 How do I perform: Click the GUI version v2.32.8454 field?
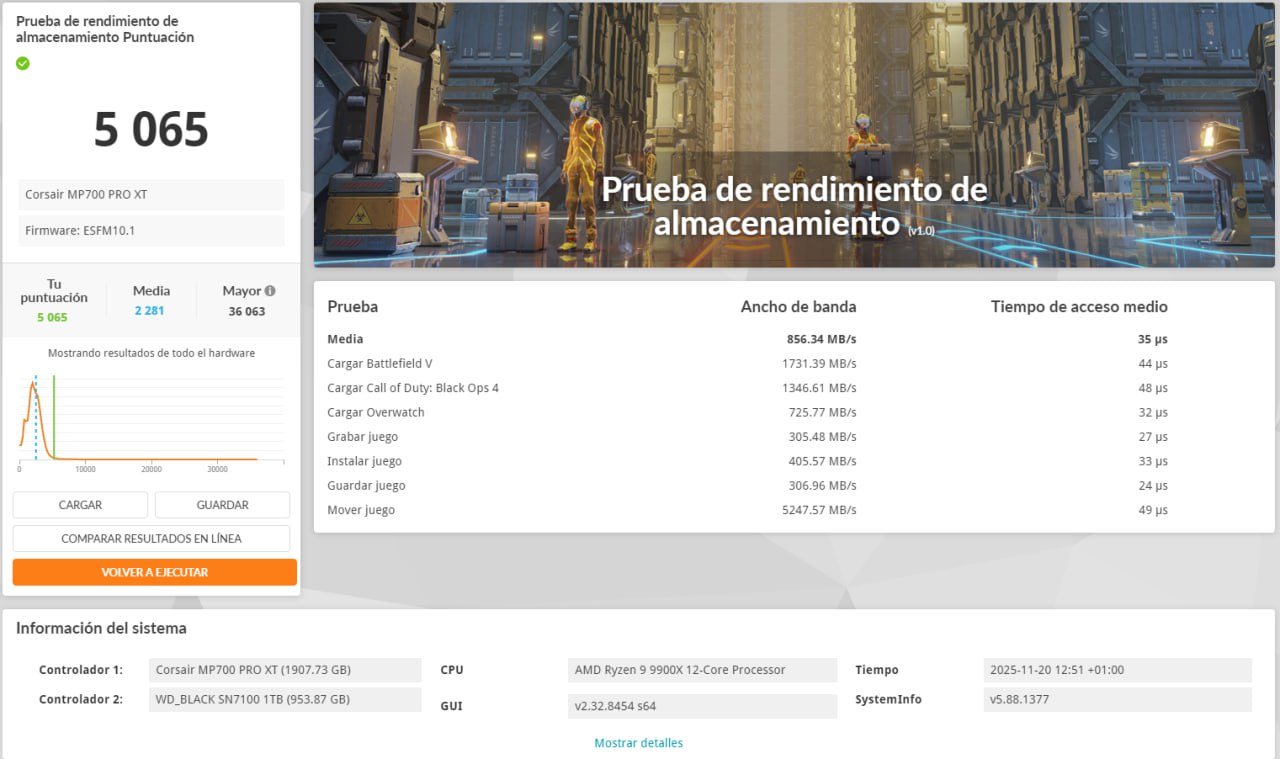[x=701, y=706]
